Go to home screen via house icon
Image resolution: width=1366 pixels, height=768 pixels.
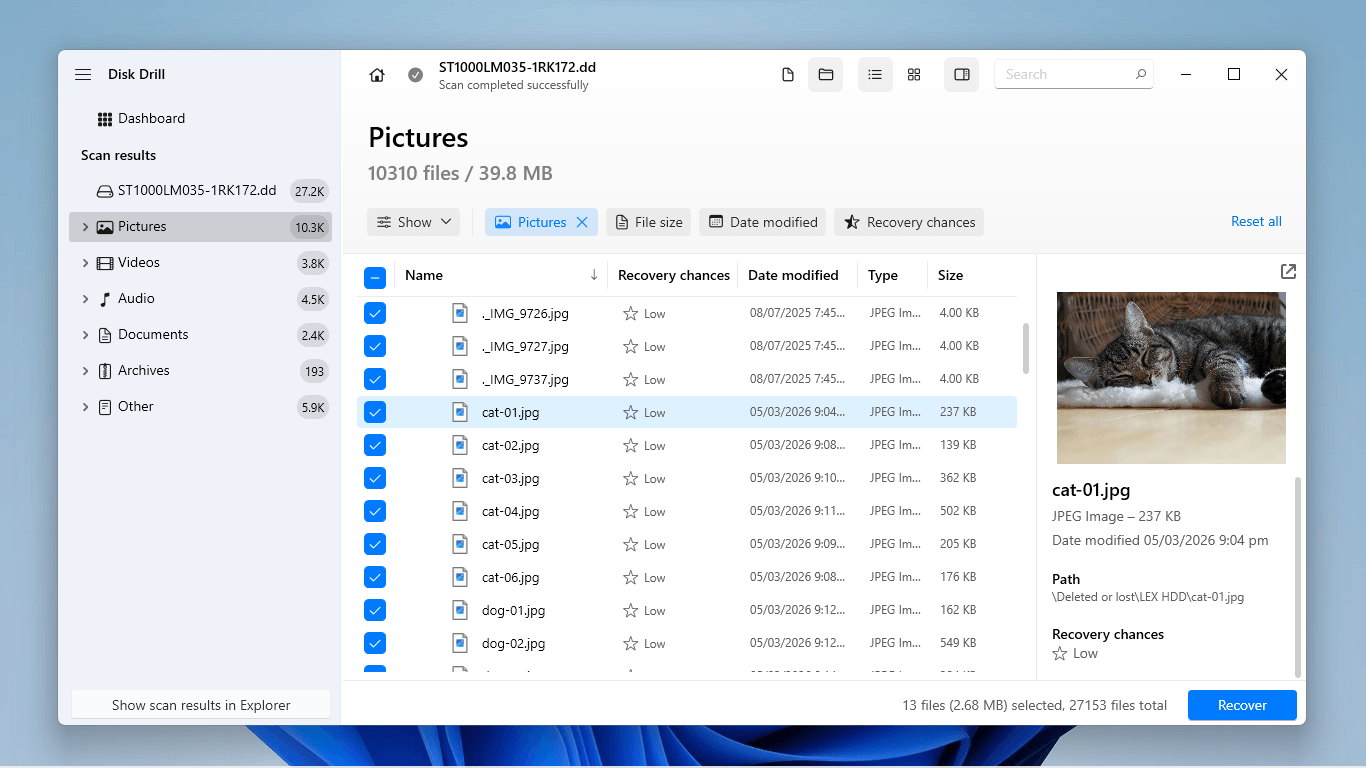(x=377, y=75)
